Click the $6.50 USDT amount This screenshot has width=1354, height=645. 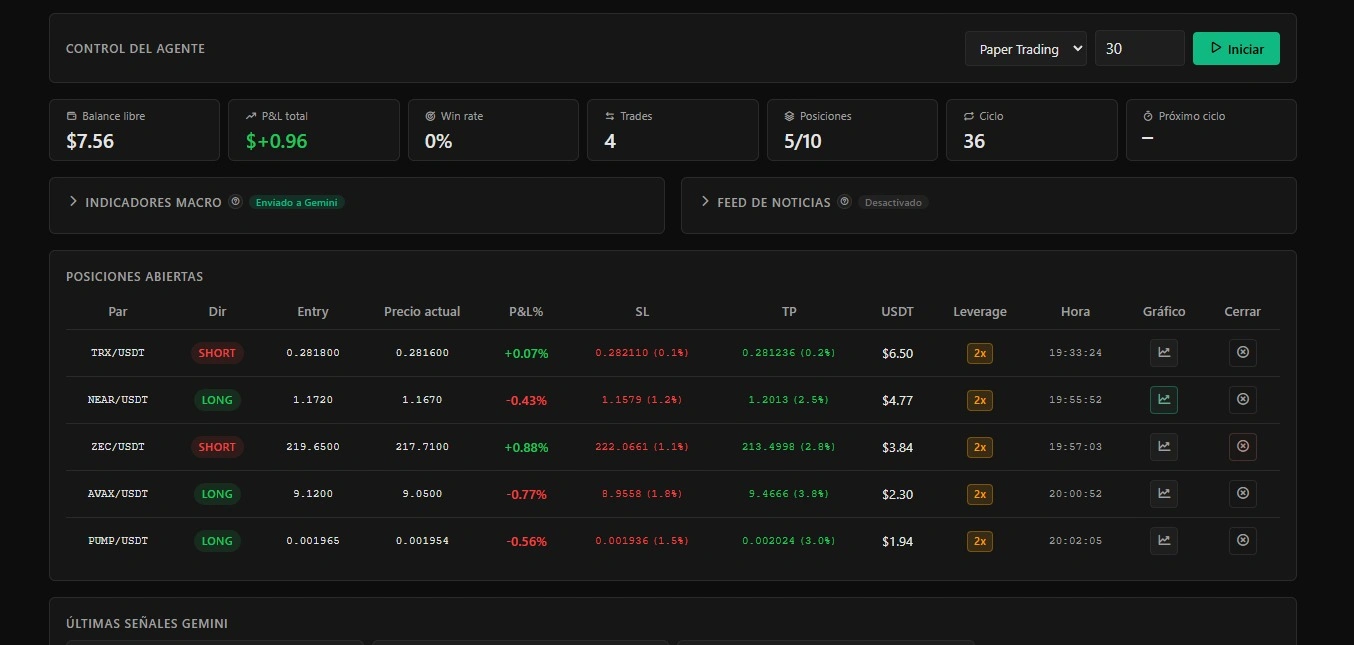pyautogui.click(x=898, y=354)
